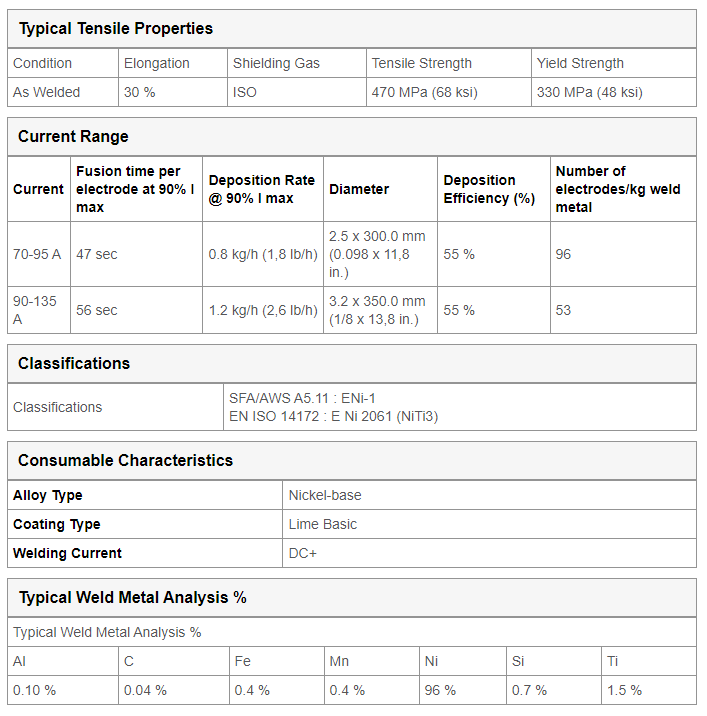Select the SFA/AWS A5.11 : ENi-1 classification text

(302, 398)
